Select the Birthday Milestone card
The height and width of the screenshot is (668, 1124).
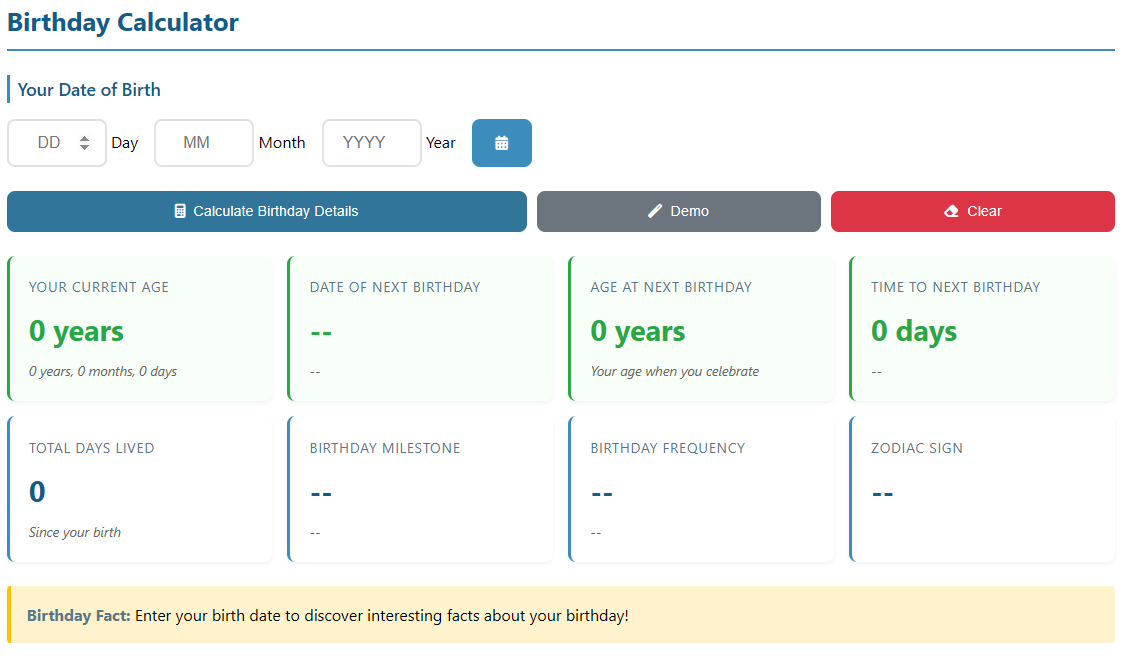[420, 490]
